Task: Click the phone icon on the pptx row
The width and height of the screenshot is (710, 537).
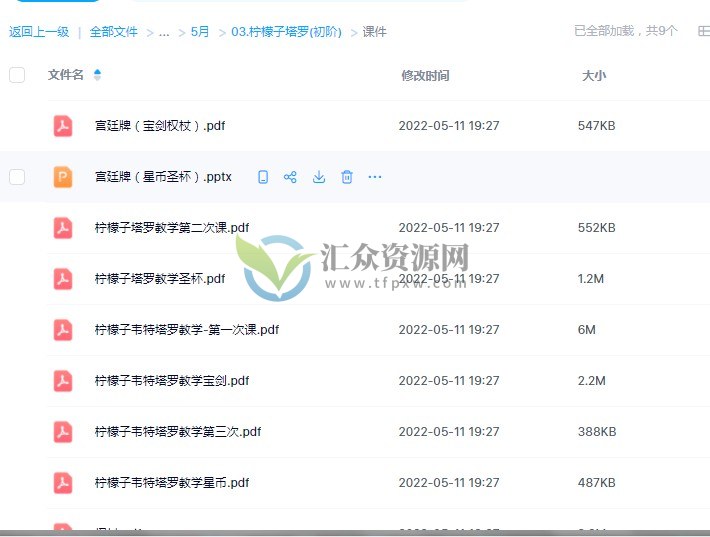Action: click(263, 177)
